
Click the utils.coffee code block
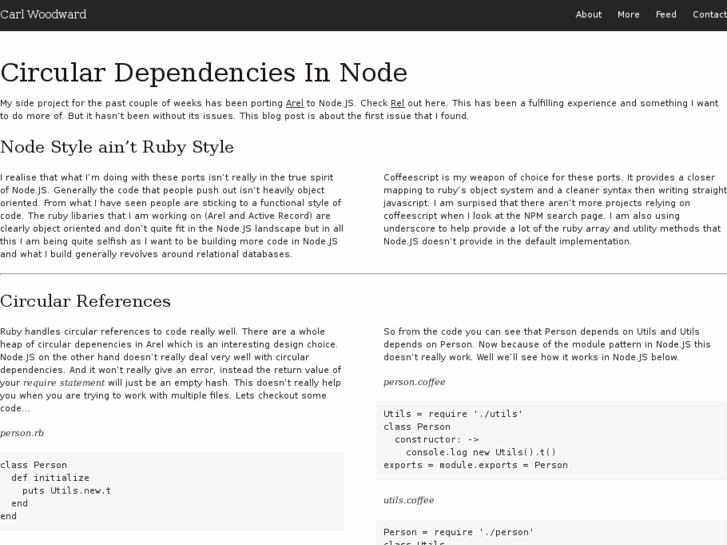coord(551,535)
